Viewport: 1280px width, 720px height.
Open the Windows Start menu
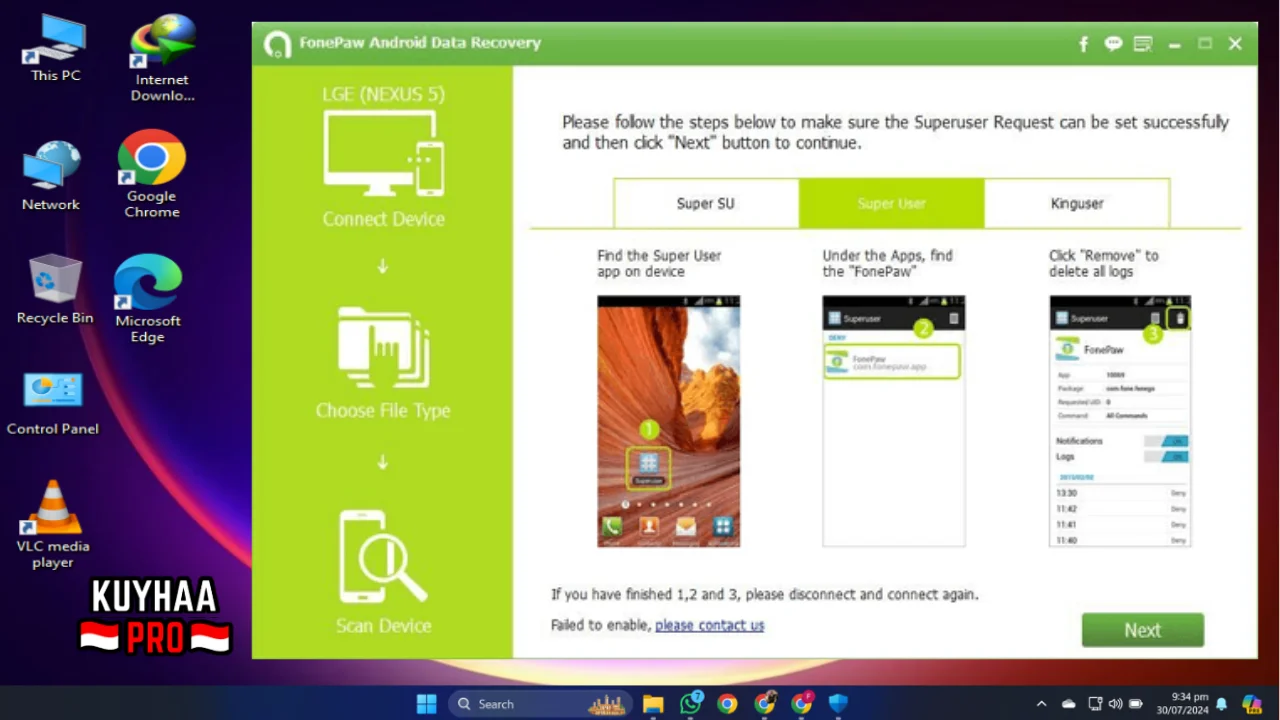427,704
